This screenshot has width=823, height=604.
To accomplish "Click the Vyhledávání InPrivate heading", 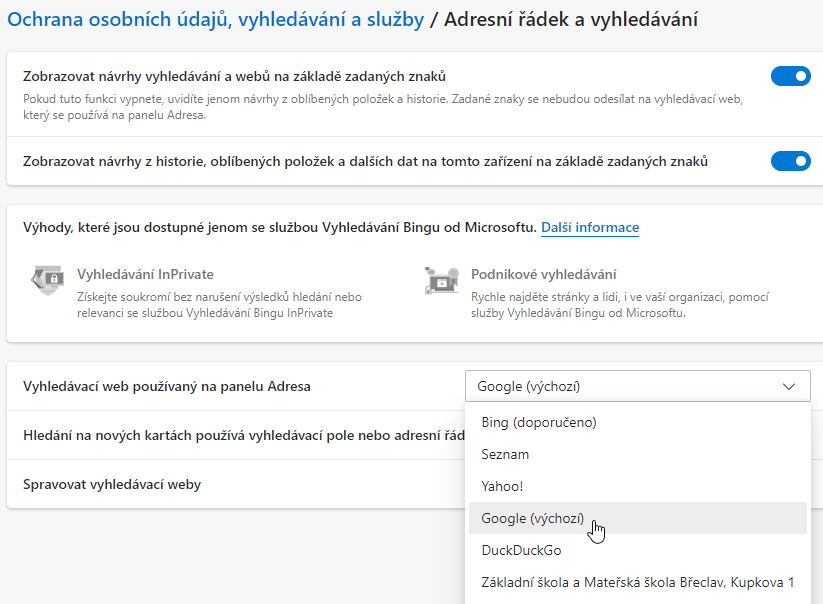I will [x=145, y=274].
